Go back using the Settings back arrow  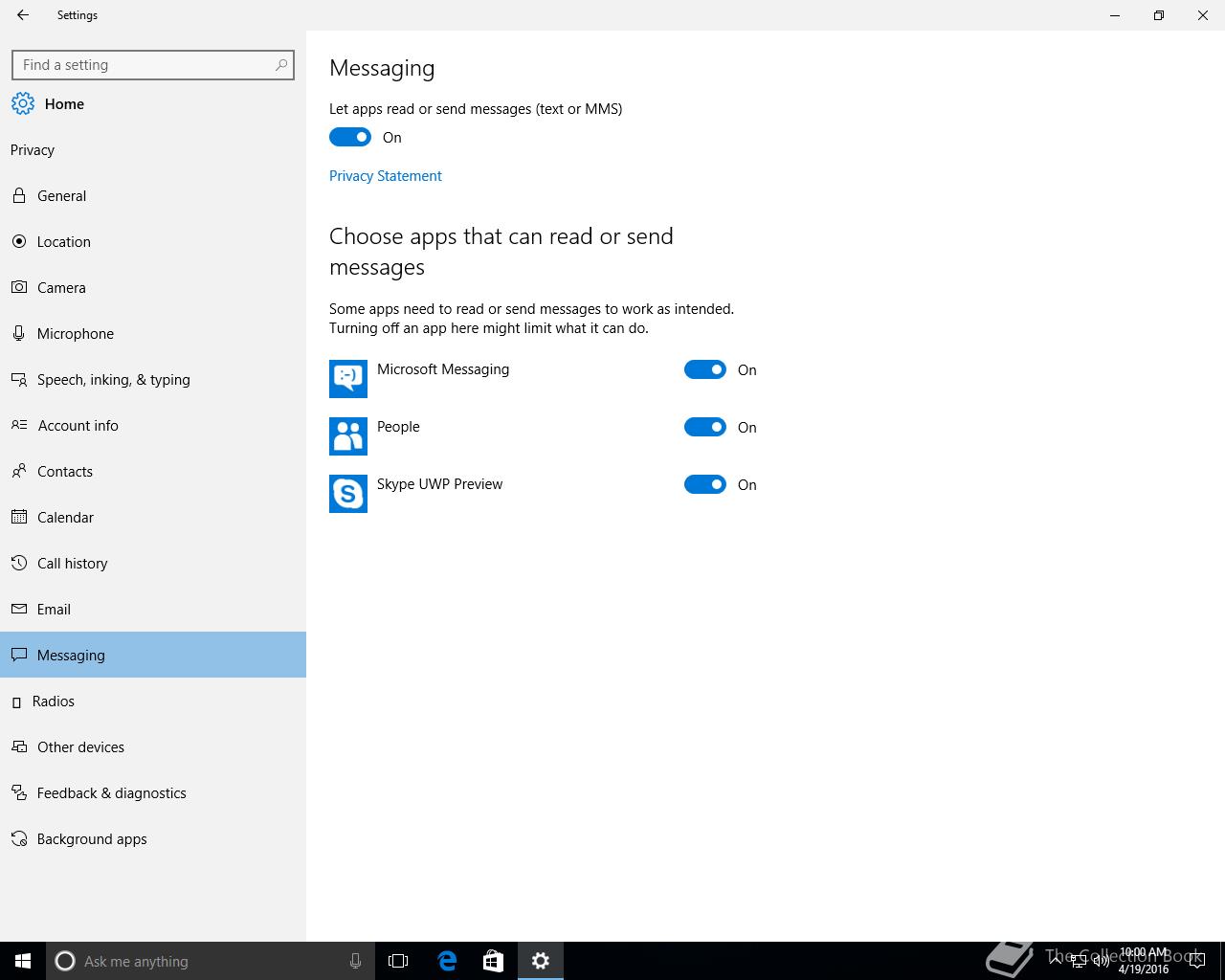pos(23,15)
